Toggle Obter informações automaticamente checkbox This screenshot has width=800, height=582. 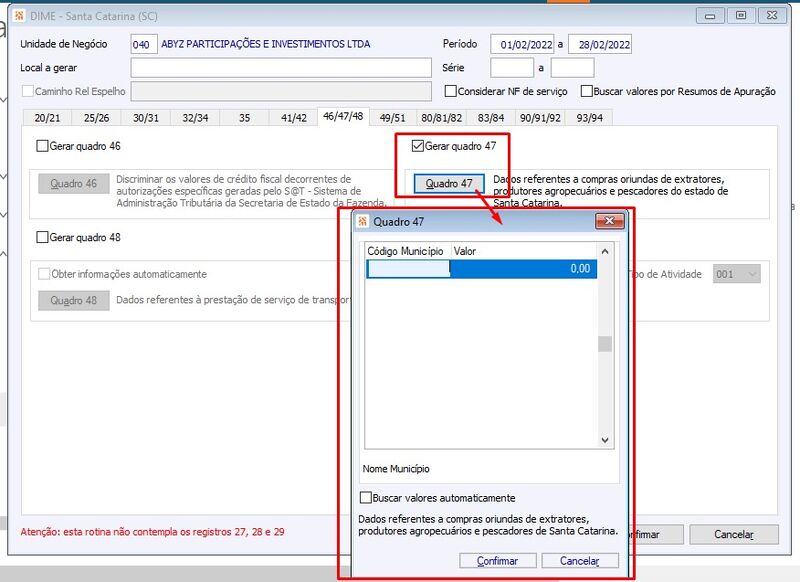(x=44, y=274)
